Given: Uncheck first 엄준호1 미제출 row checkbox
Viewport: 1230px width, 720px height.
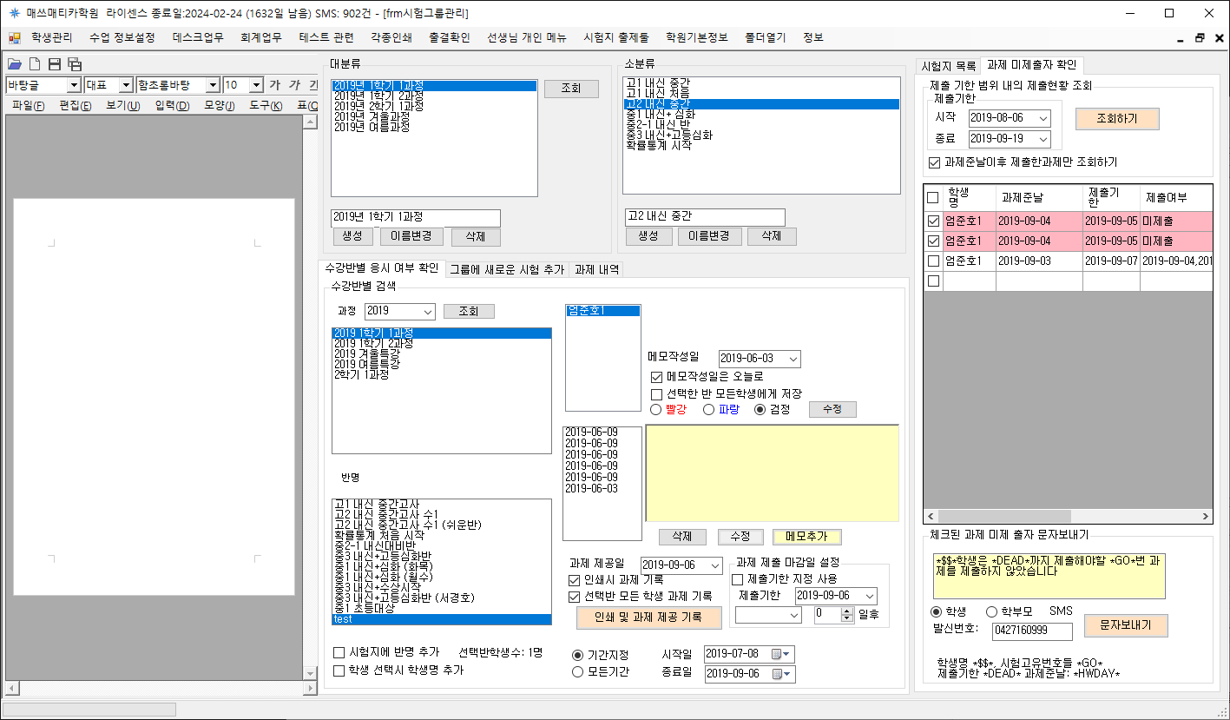Looking at the screenshot, I should [933, 222].
